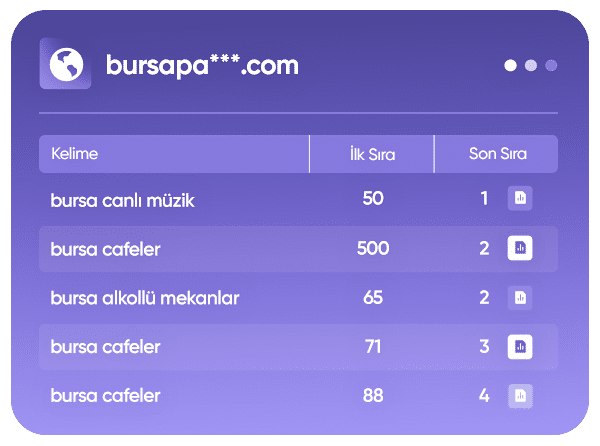Click keyword bursa canlı müzik
Screen dimensions: 600x446
click(122, 200)
